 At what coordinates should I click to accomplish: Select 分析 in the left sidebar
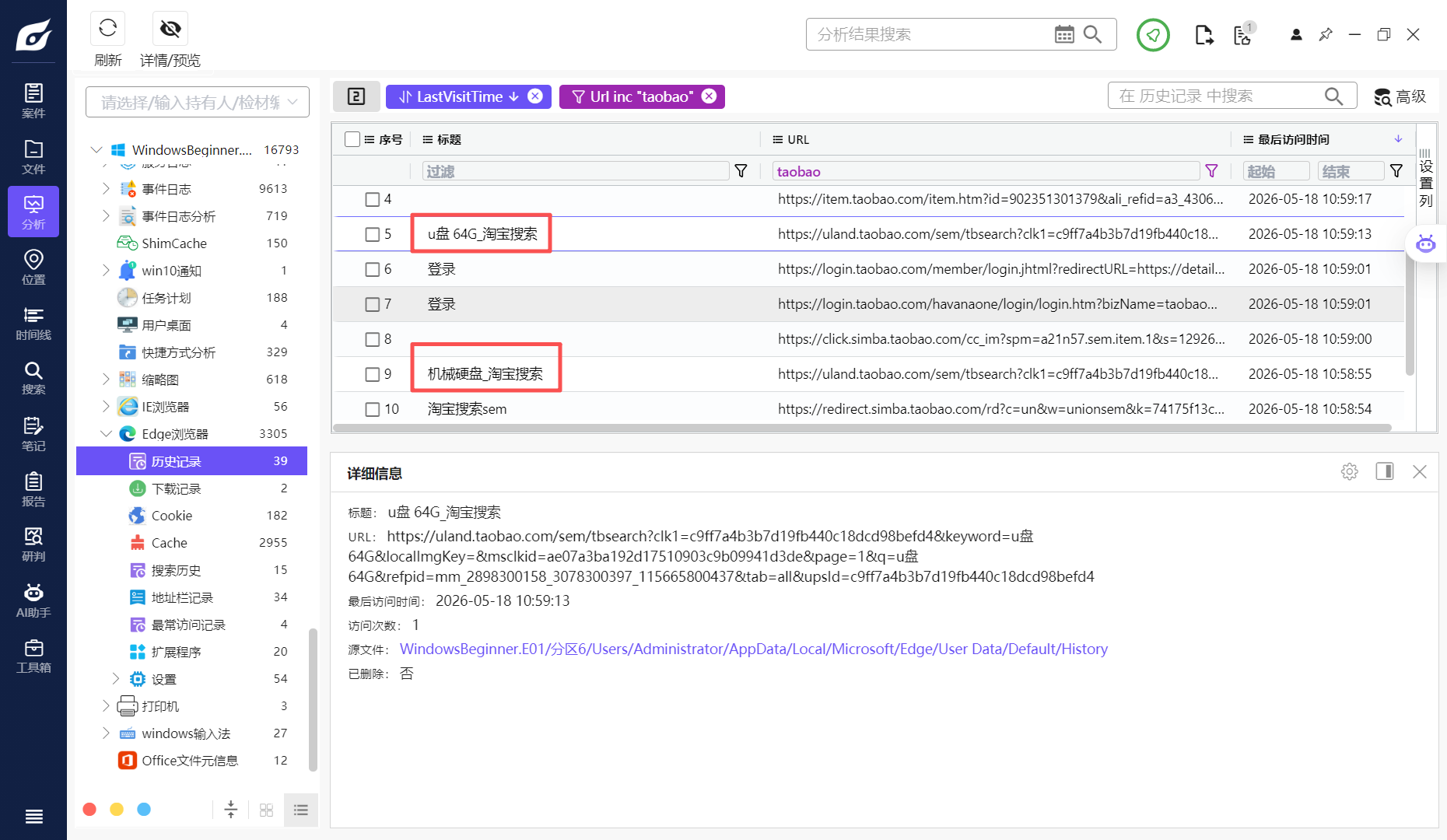coord(33,212)
